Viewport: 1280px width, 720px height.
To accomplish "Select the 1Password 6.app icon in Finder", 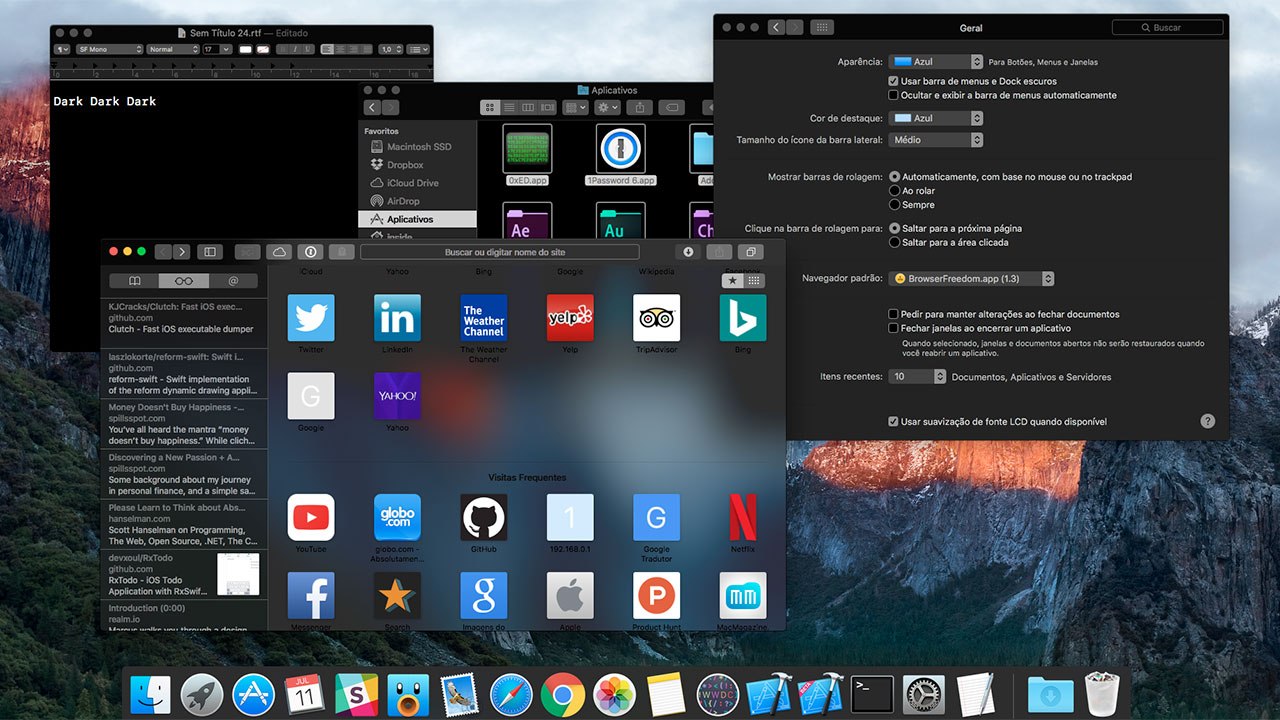I will pyautogui.click(x=621, y=148).
